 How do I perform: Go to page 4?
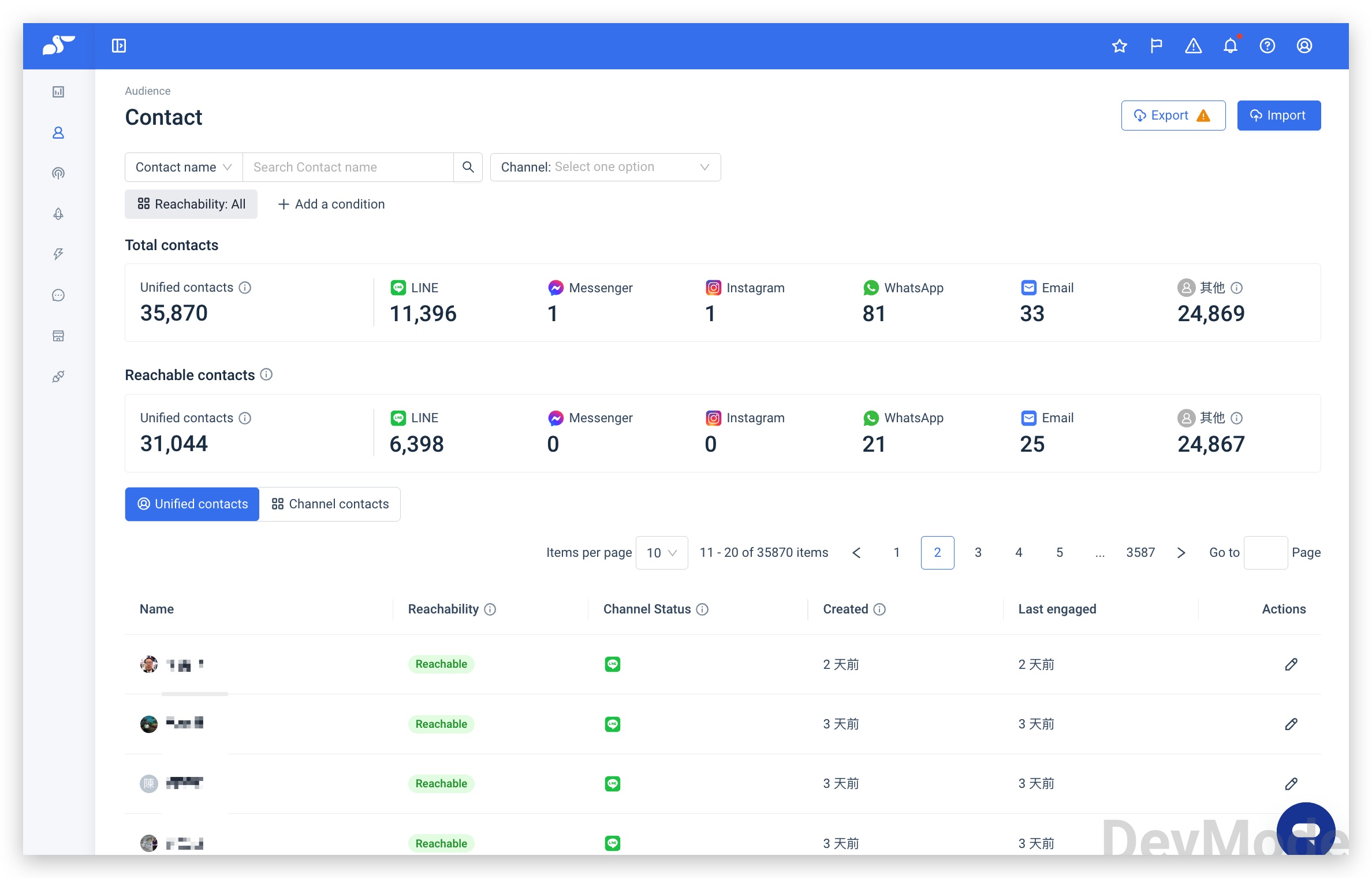point(1019,553)
